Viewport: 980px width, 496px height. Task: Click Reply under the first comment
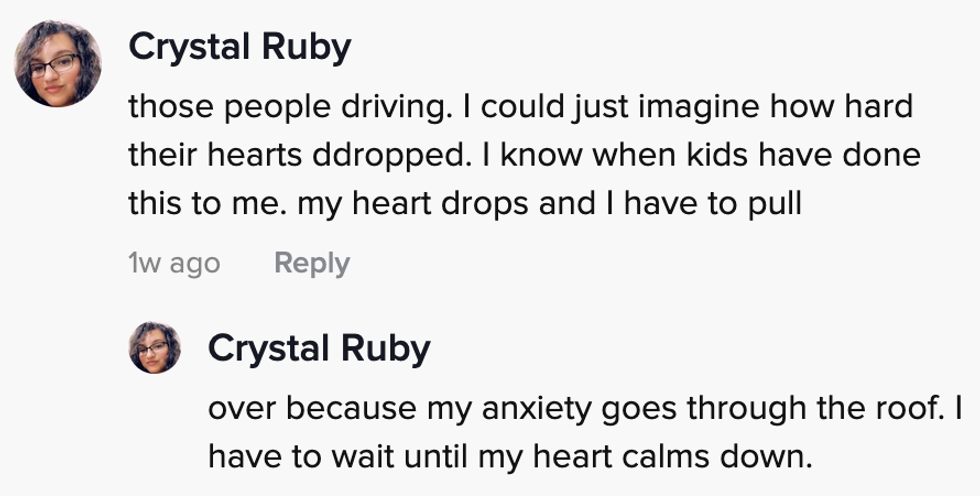point(312,263)
